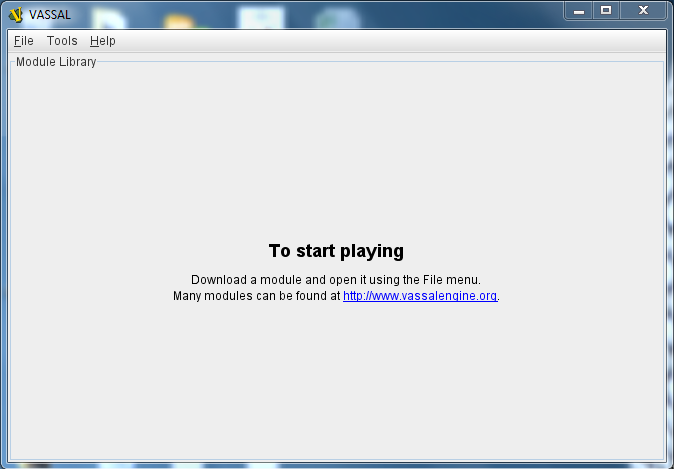Image resolution: width=674 pixels, height=469 pixels.
Task: Click the 'Module Library' panel label
Action: pyautogui.click(x=56, y=62)
